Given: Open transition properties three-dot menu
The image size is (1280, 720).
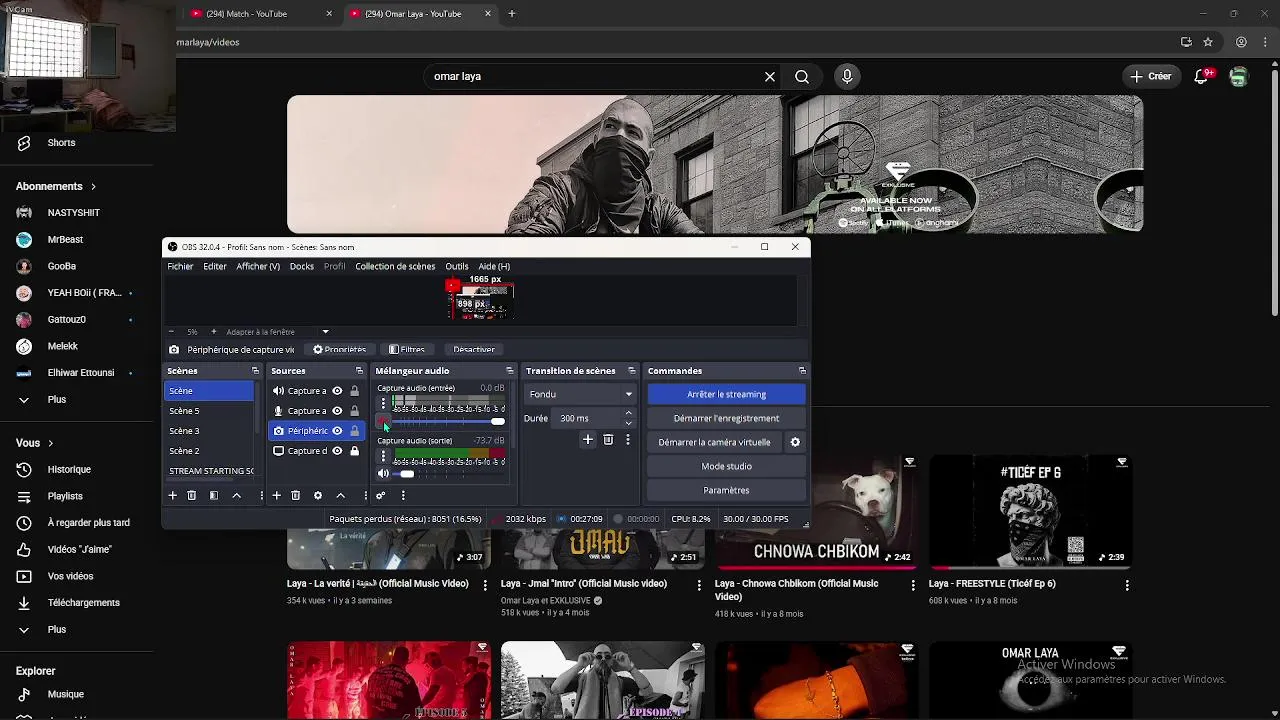Looking at the screenshot, I should point(628,440).
